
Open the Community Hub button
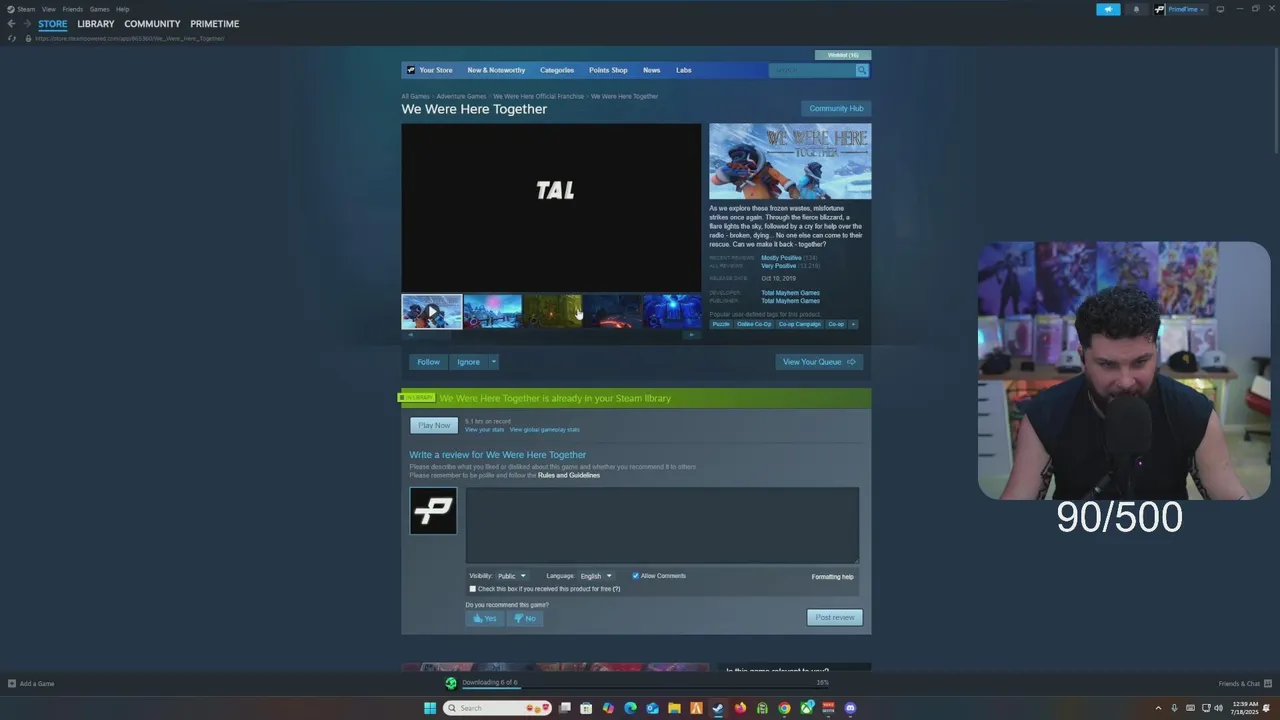tap(836, 108)
